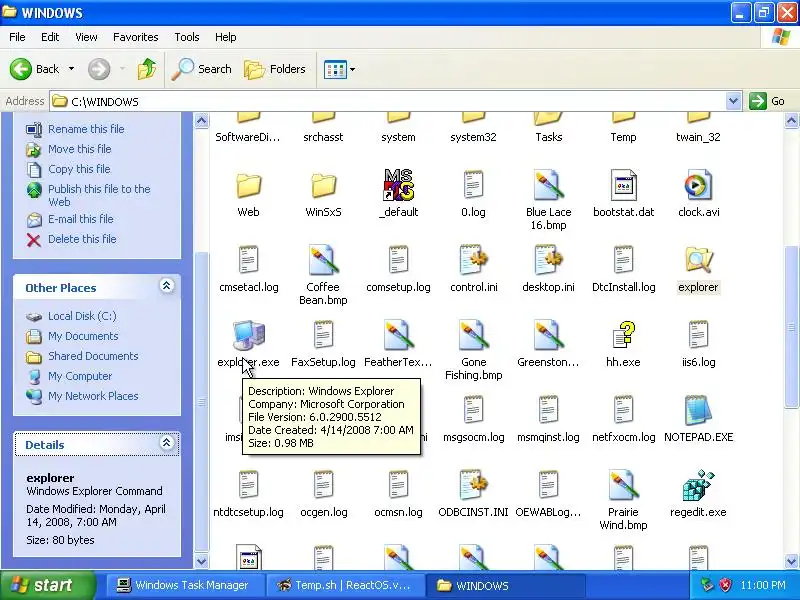Select the WinSxS folder

point(323,185)
